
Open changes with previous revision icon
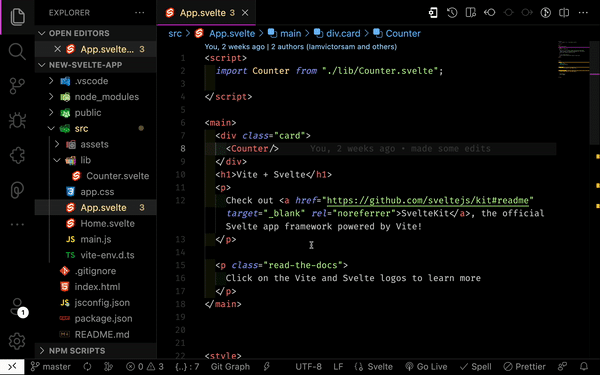[x=489, y=13]
